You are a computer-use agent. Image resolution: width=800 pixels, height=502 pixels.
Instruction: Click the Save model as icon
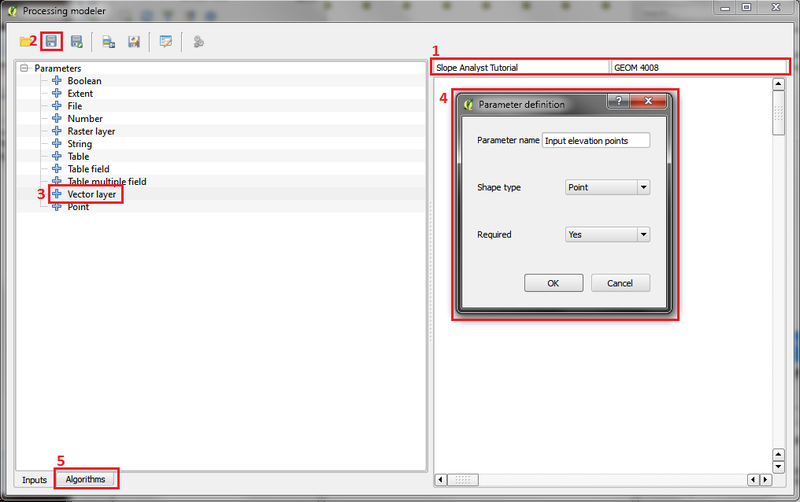(77, 42)
